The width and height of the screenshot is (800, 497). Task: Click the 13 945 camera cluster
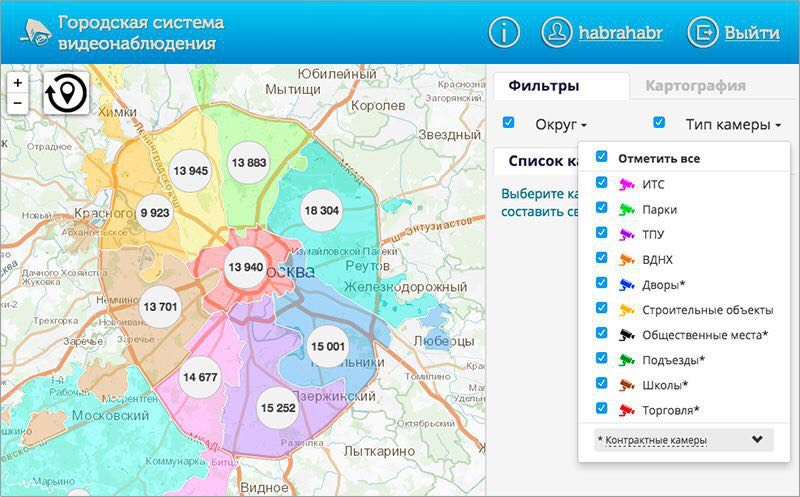coord(191,170)
